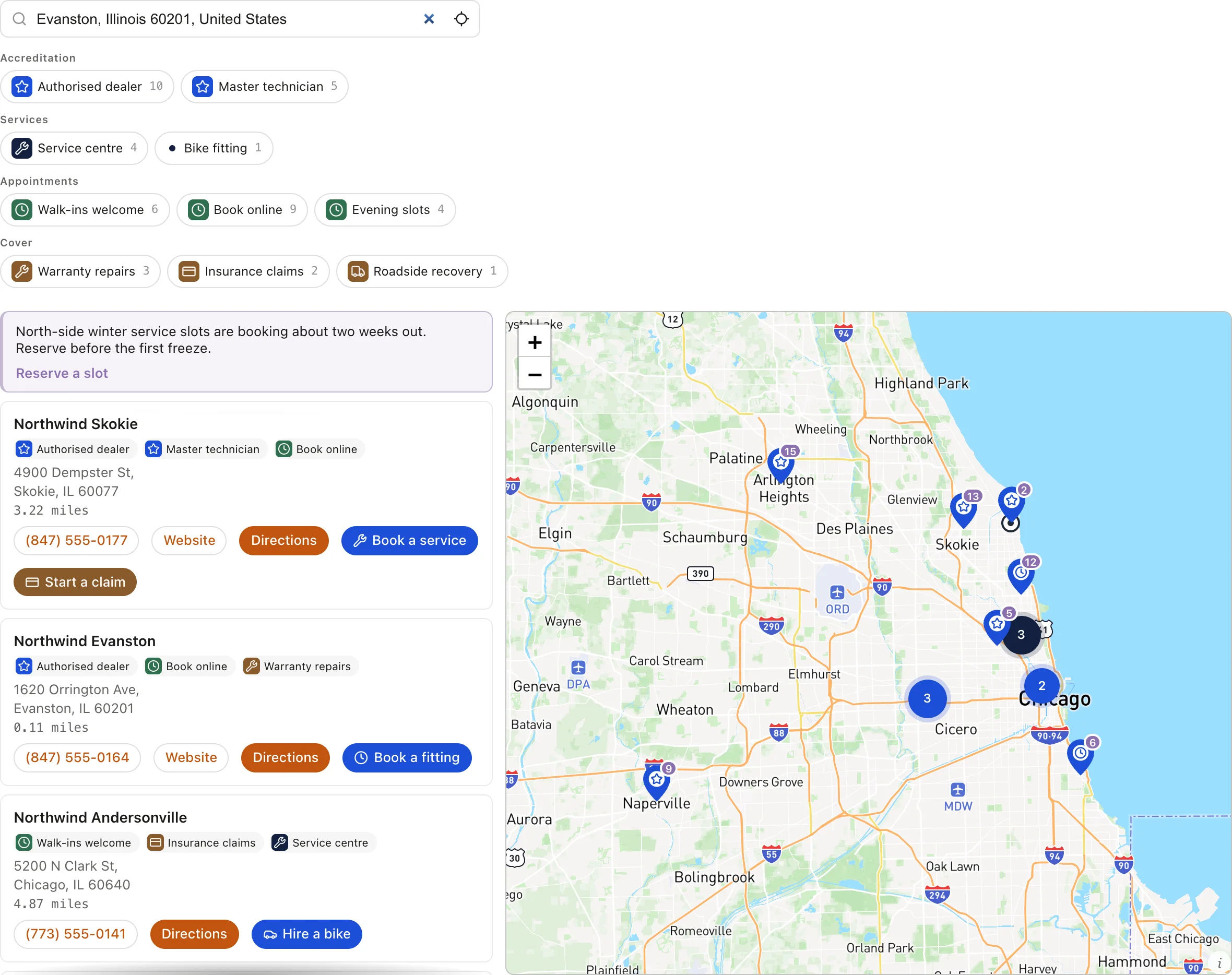Screen dimensions: 1232x975
Task: Toggle the Service centre filter
Action: [74, 148]
